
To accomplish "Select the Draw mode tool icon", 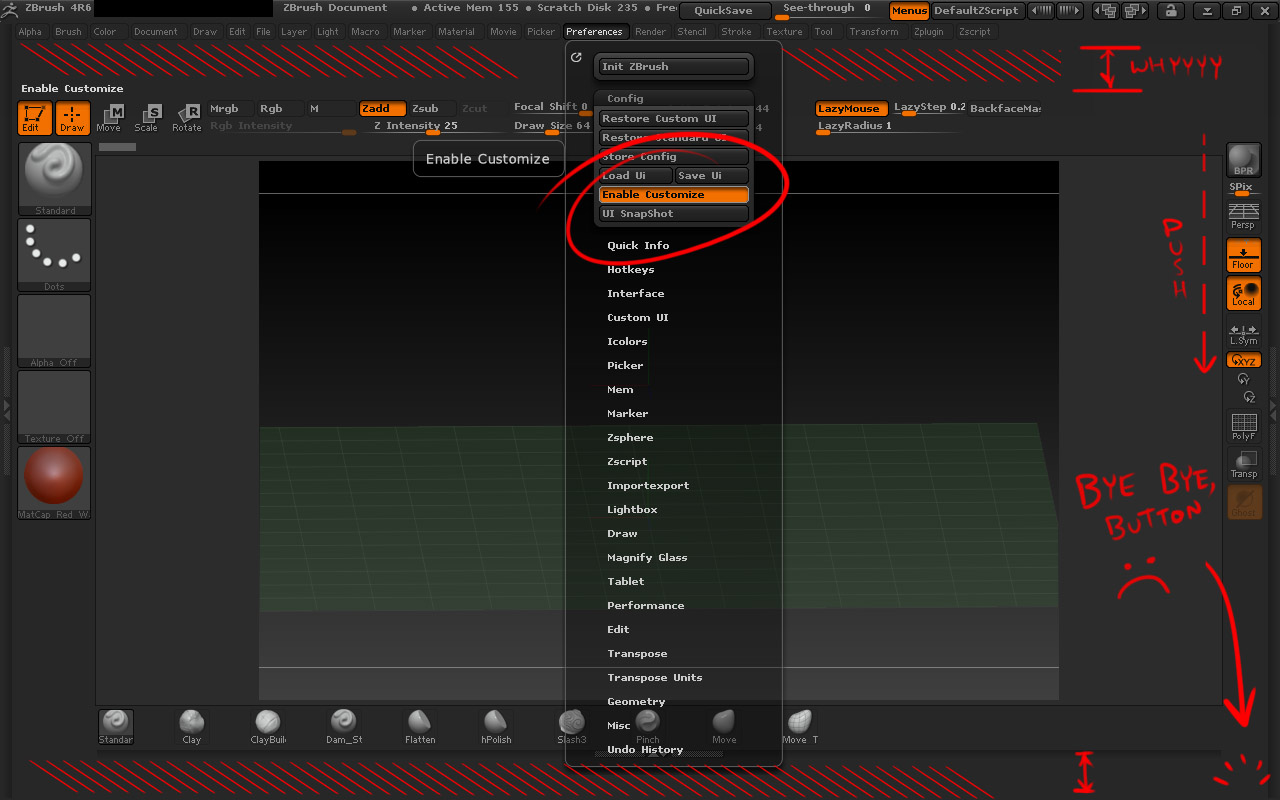I will coord(72,118).
